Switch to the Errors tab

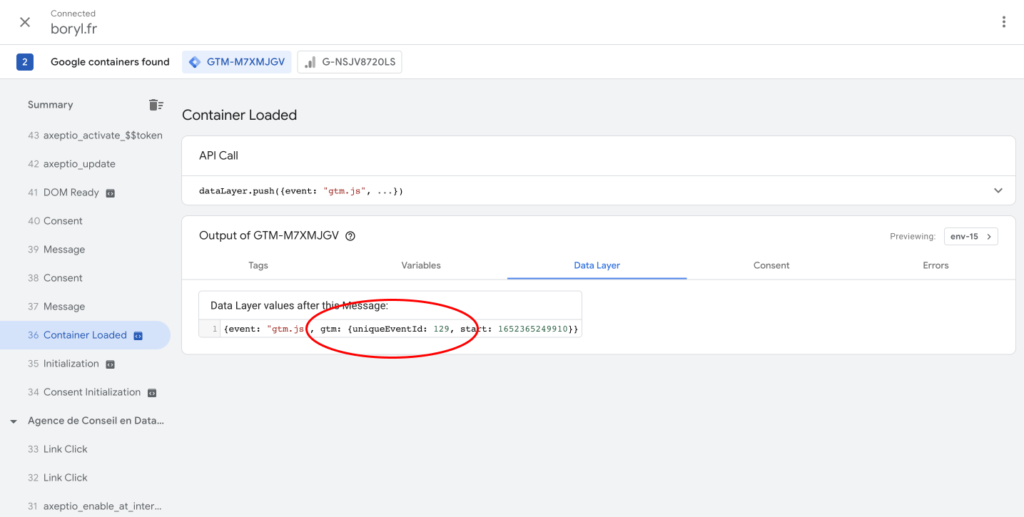click(x=936, y=266)
